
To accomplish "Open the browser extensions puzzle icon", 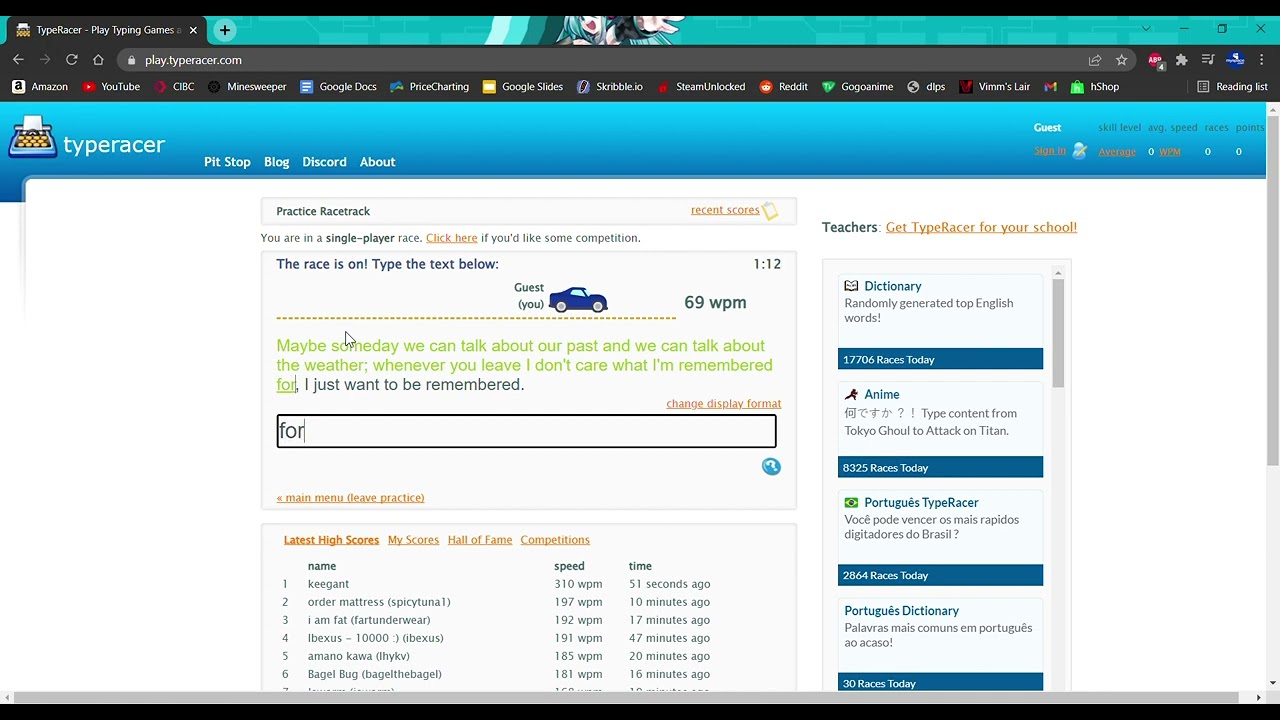I will [x=1181, y=60].
